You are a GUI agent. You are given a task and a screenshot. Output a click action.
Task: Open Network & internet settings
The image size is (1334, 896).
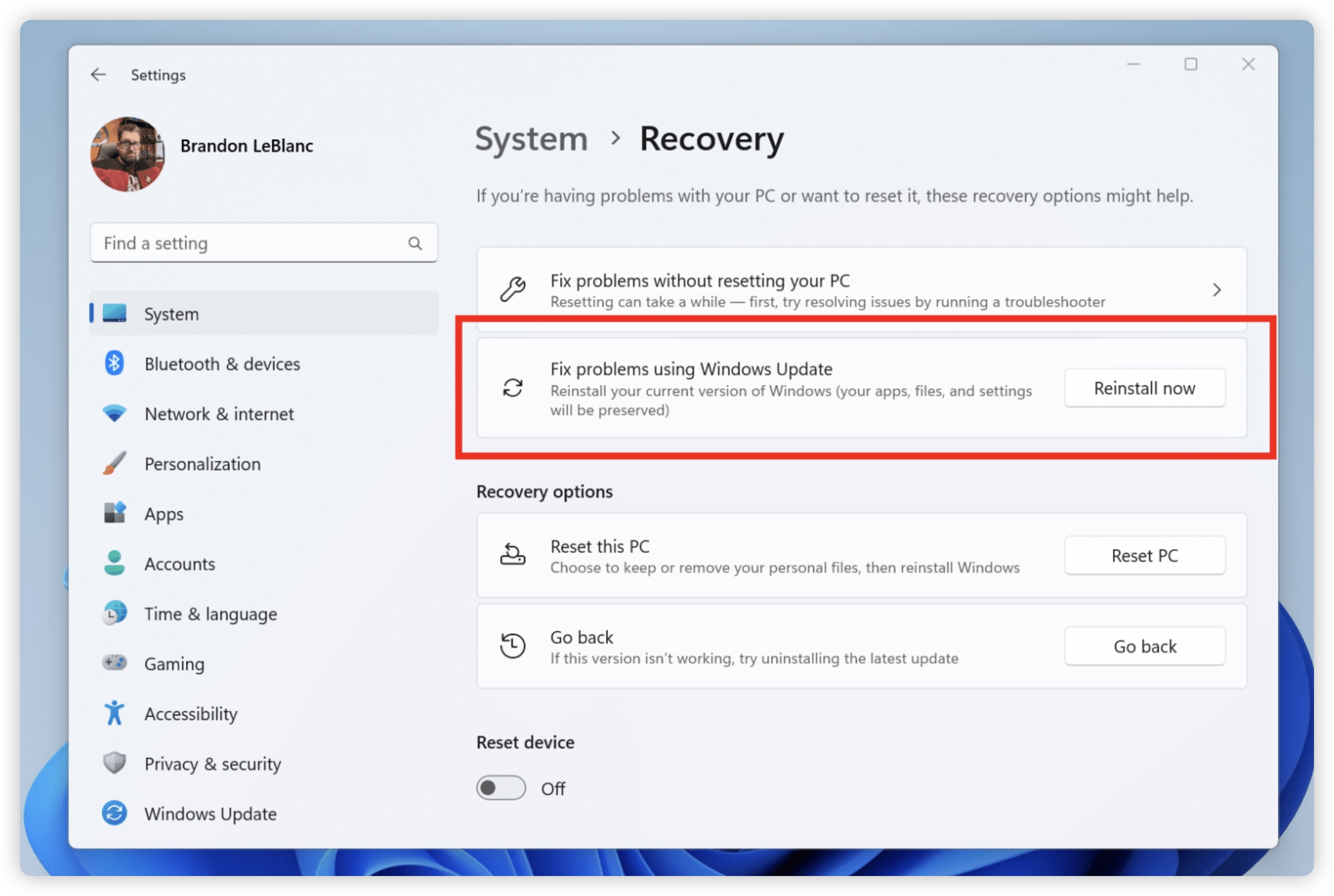219,414
